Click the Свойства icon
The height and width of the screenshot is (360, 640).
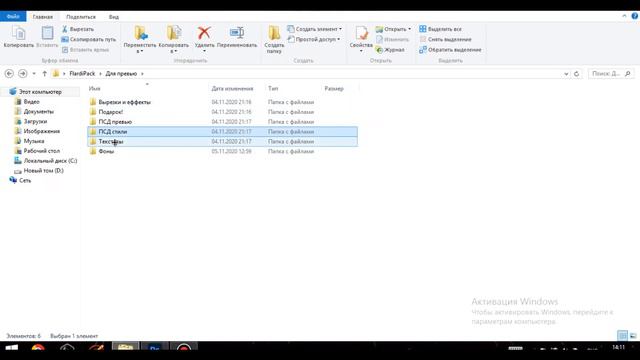click(361, 33)
